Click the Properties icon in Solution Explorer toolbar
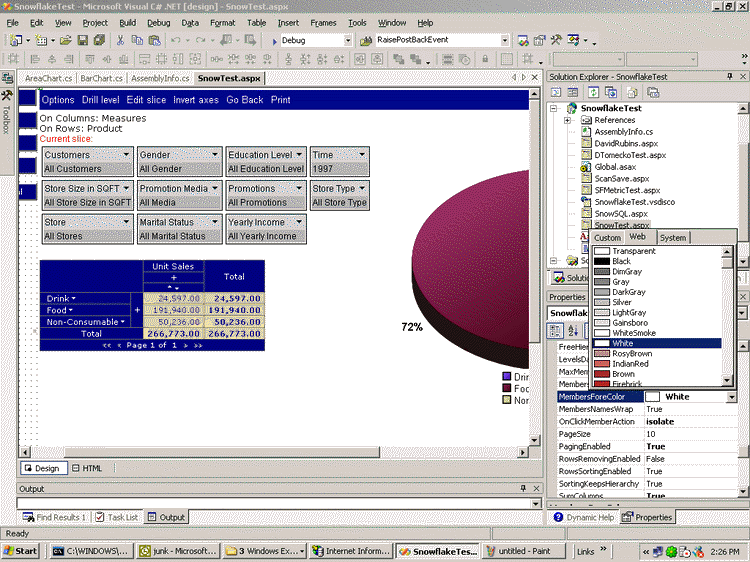The image size is (750, 562). 653,92
